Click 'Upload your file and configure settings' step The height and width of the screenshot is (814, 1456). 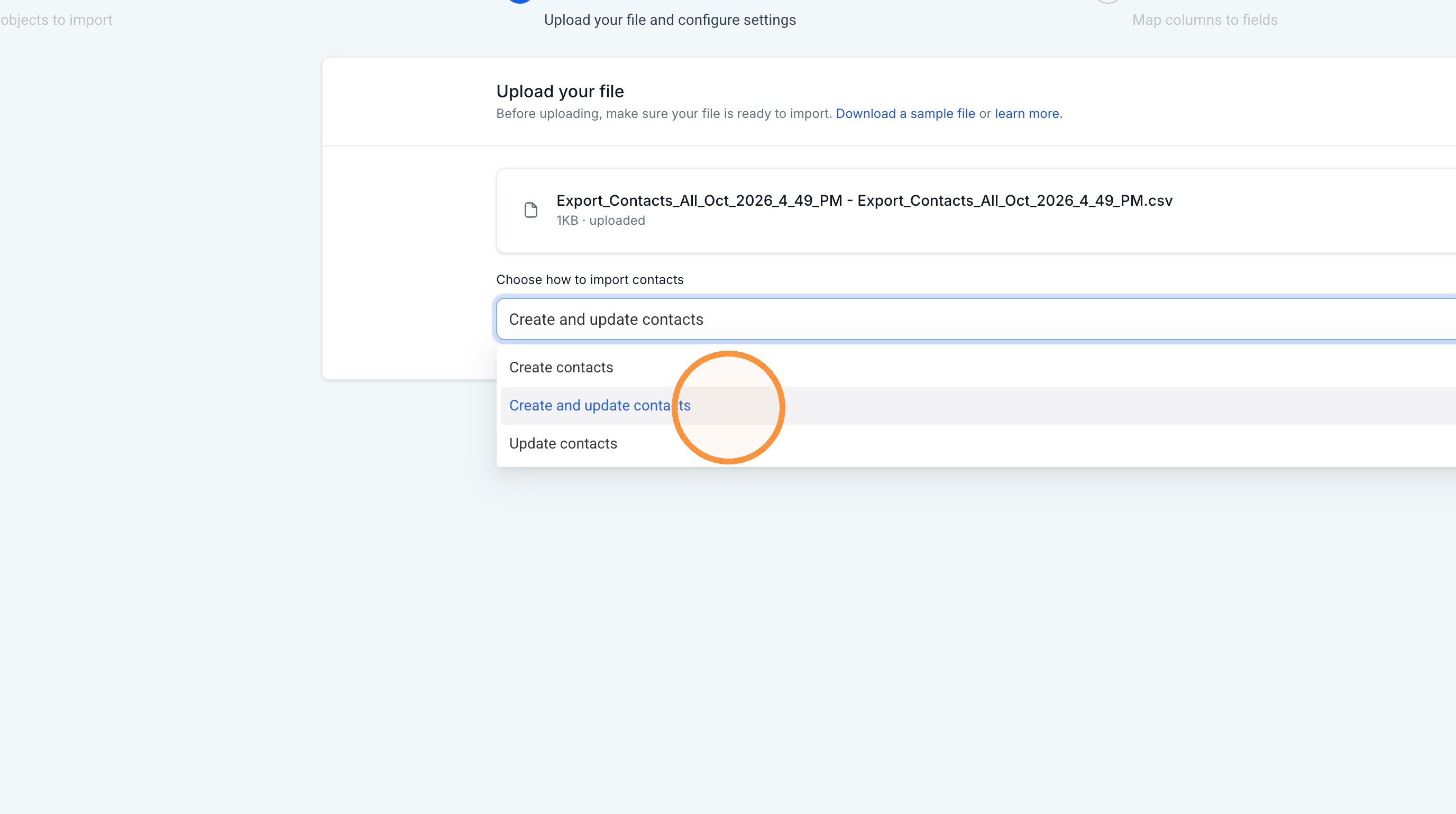click(670, 20)
